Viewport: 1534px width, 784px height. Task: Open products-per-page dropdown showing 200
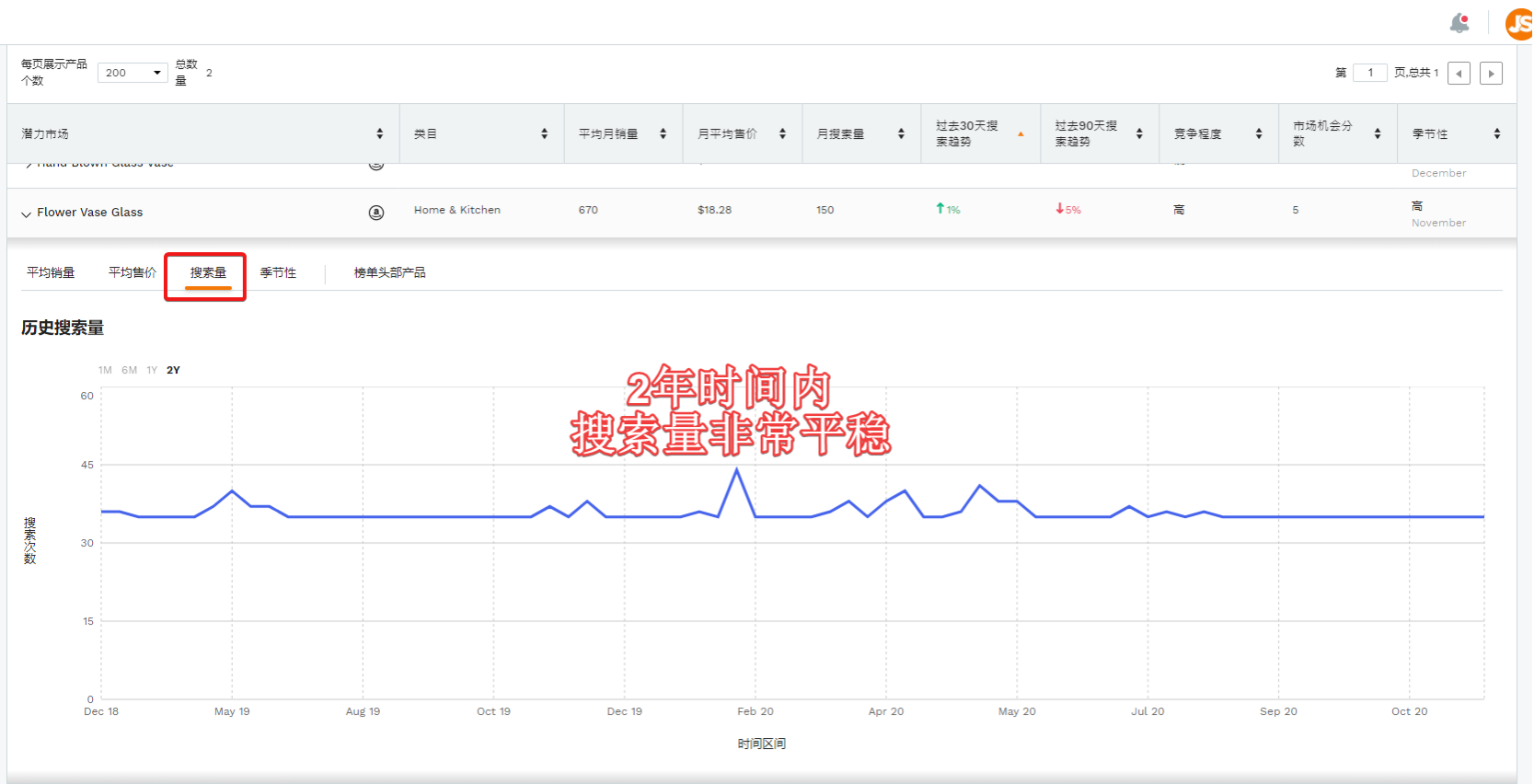click(133, 73)
